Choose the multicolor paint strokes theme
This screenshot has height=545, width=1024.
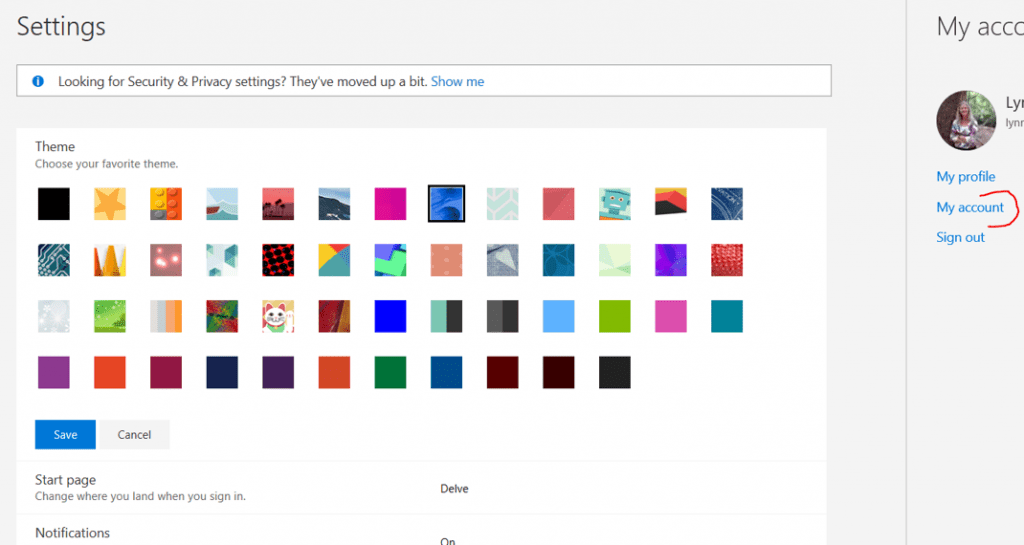222,316
